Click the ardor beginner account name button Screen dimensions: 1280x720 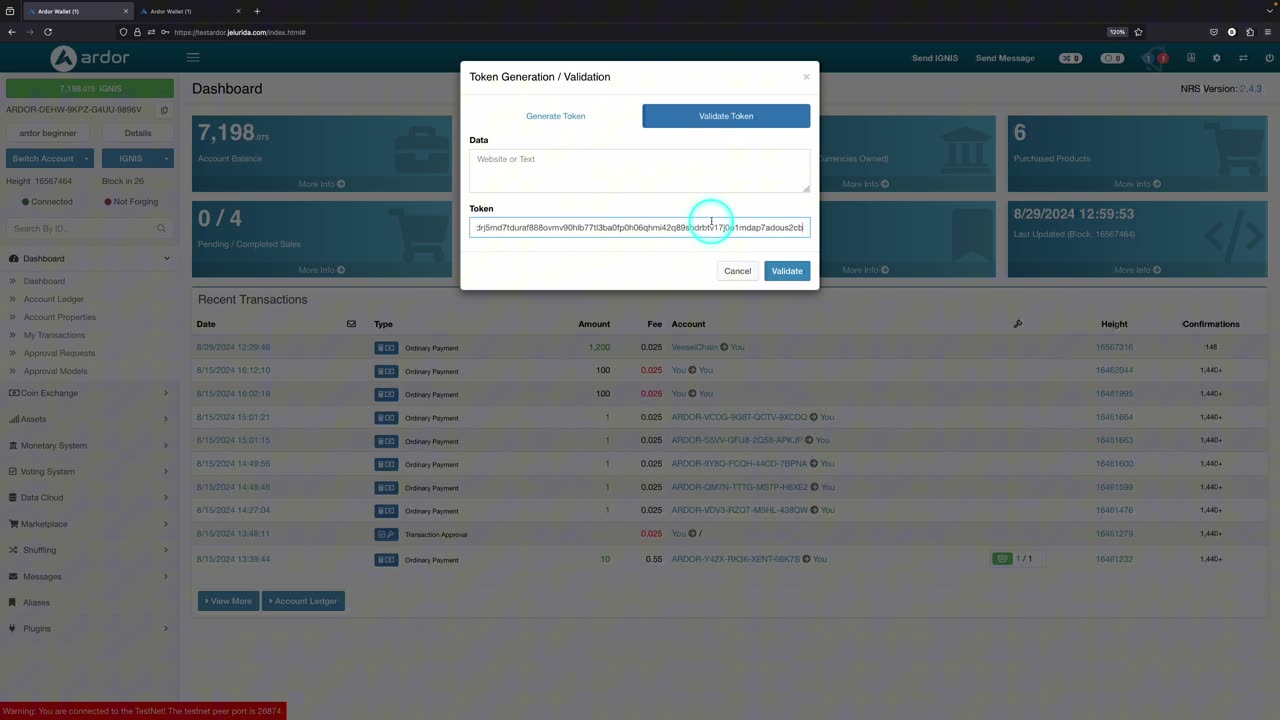point(48,133)
